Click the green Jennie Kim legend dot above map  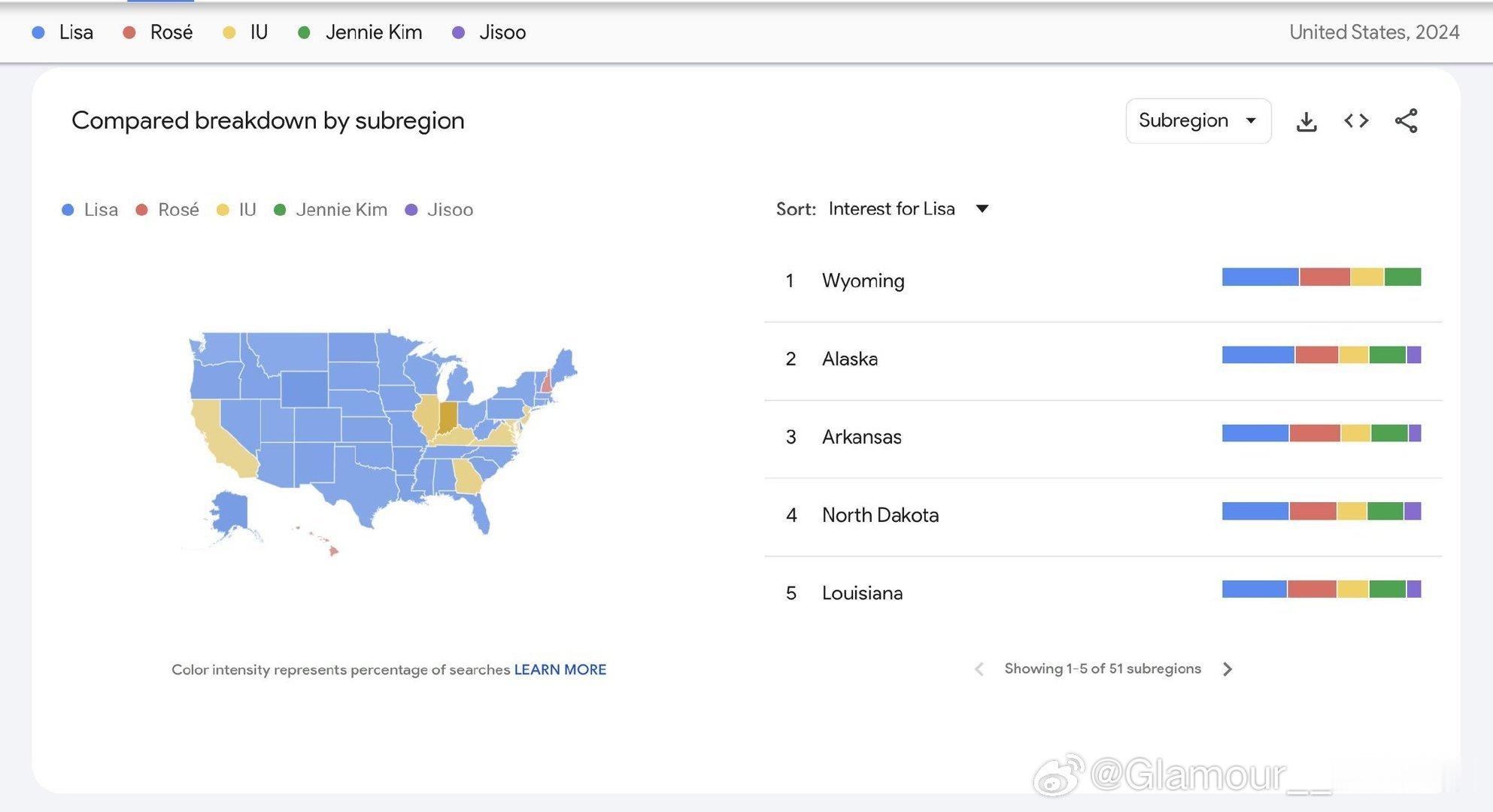pos(280,210)
